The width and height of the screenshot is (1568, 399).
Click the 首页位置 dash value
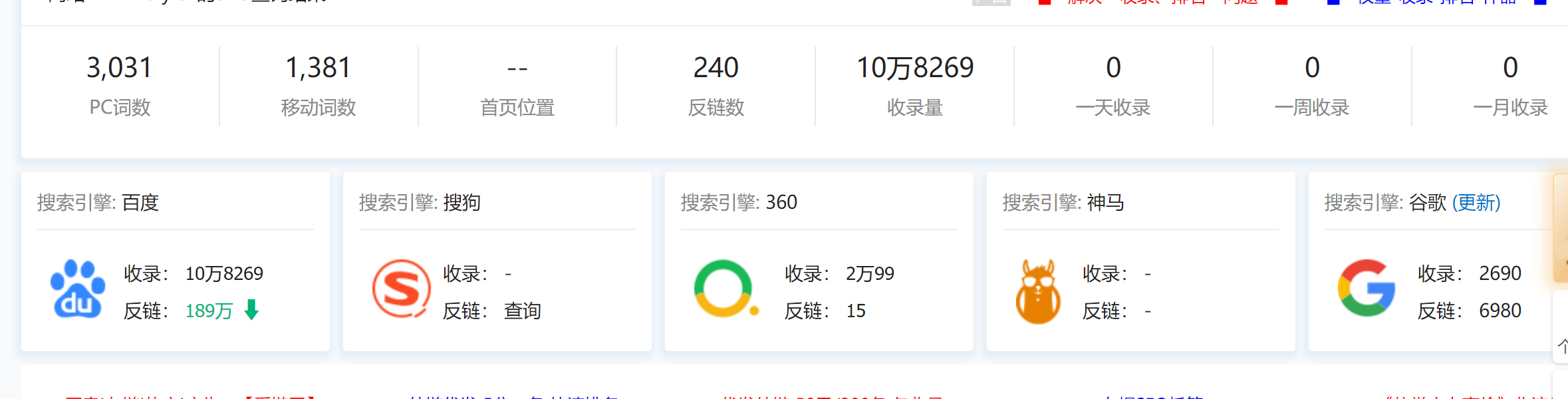pyautogui.click(x=517, y=68)
